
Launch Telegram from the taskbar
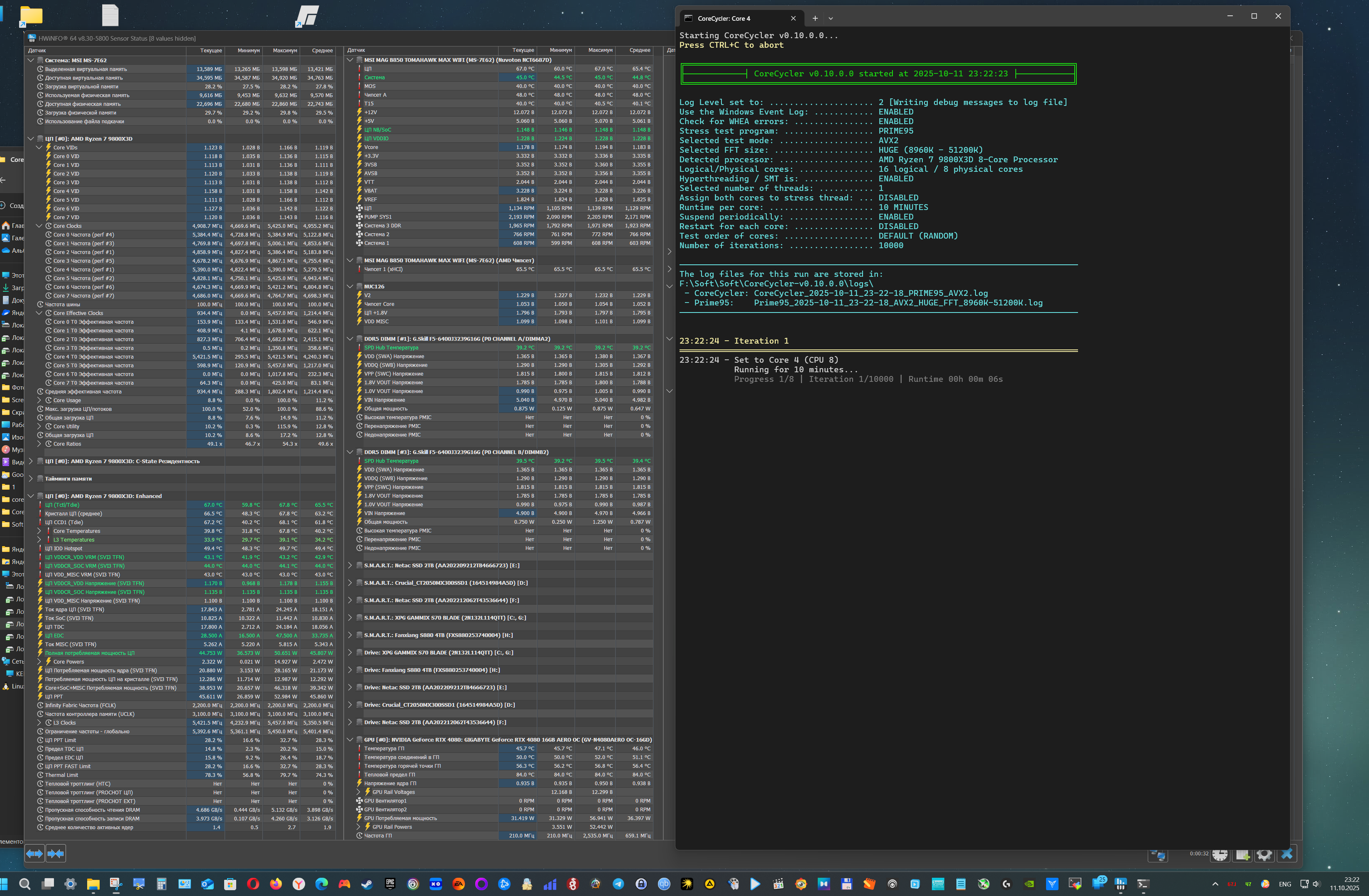point(618,884)
